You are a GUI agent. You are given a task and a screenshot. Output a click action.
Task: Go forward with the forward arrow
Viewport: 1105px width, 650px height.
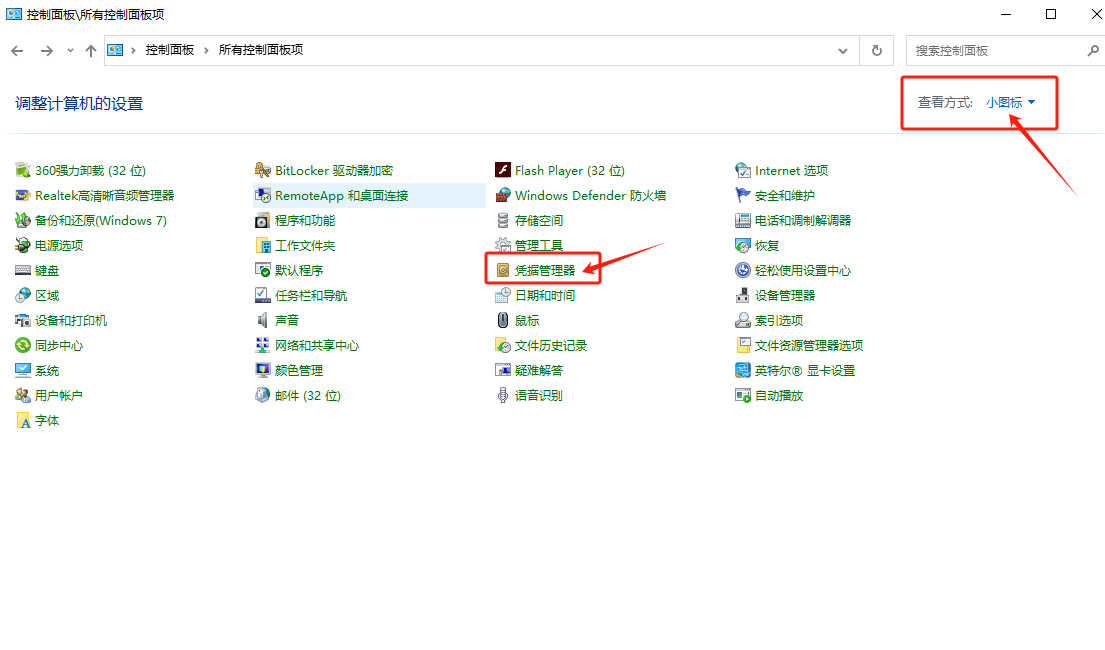47,51
